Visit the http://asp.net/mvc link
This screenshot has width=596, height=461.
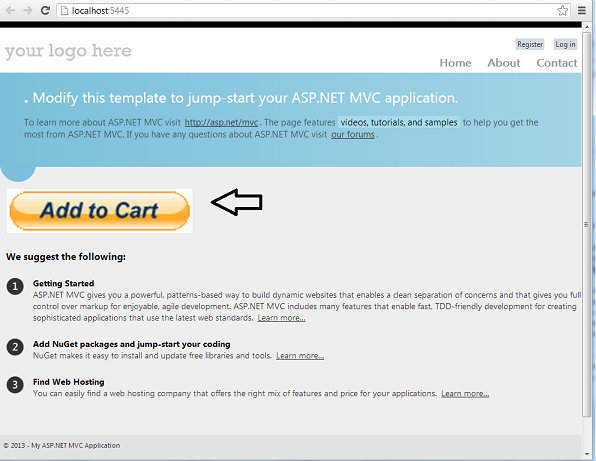pyautogui.click(x=221, y=122)
